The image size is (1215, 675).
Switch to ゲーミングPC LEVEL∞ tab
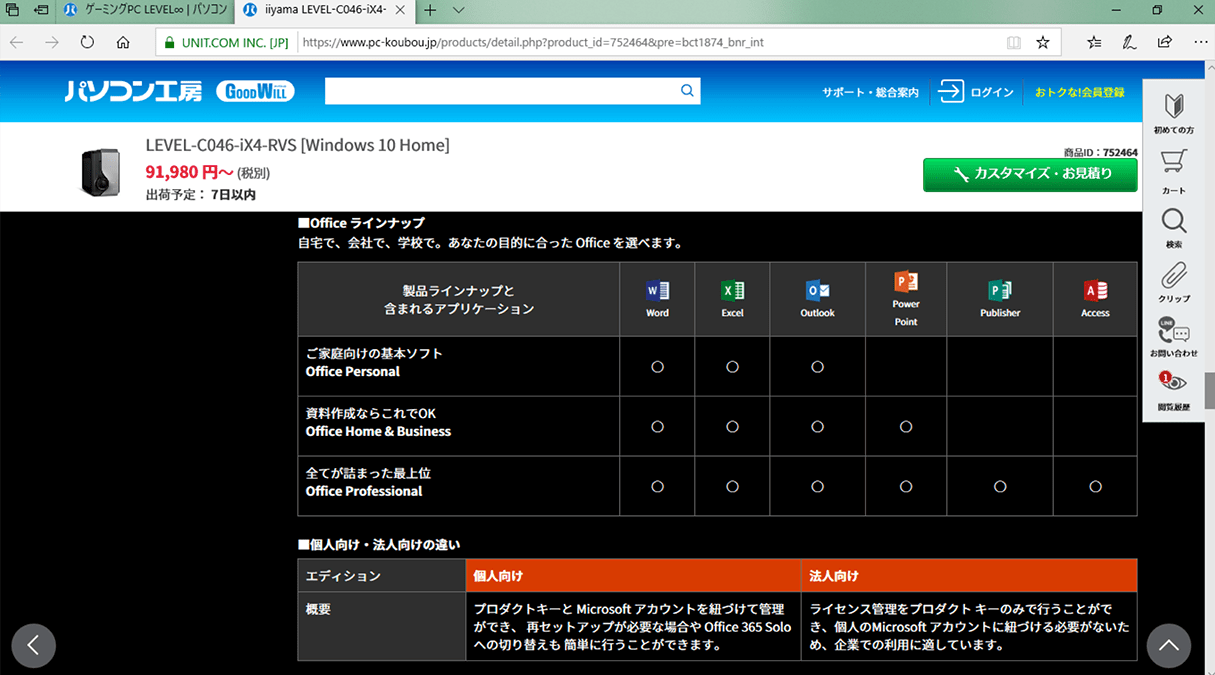click(147, 10)
